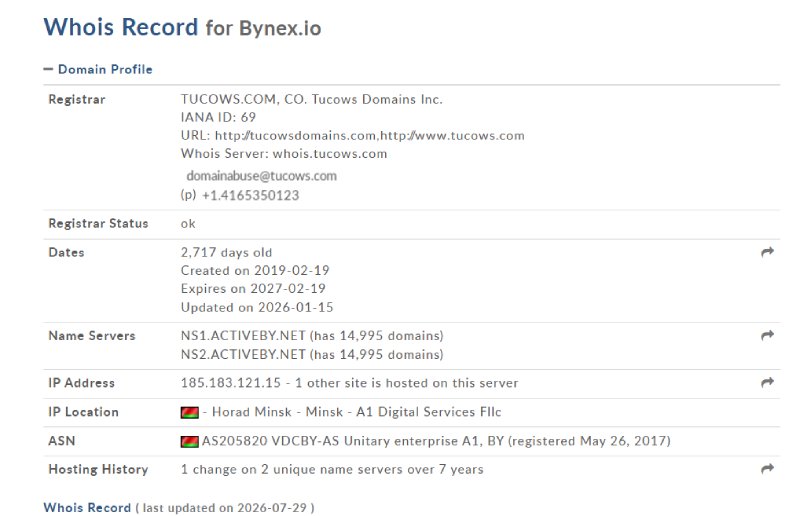The image size is (800, 516).
Task: Open share arrow in IP Address row
Action: pos(767,382)
